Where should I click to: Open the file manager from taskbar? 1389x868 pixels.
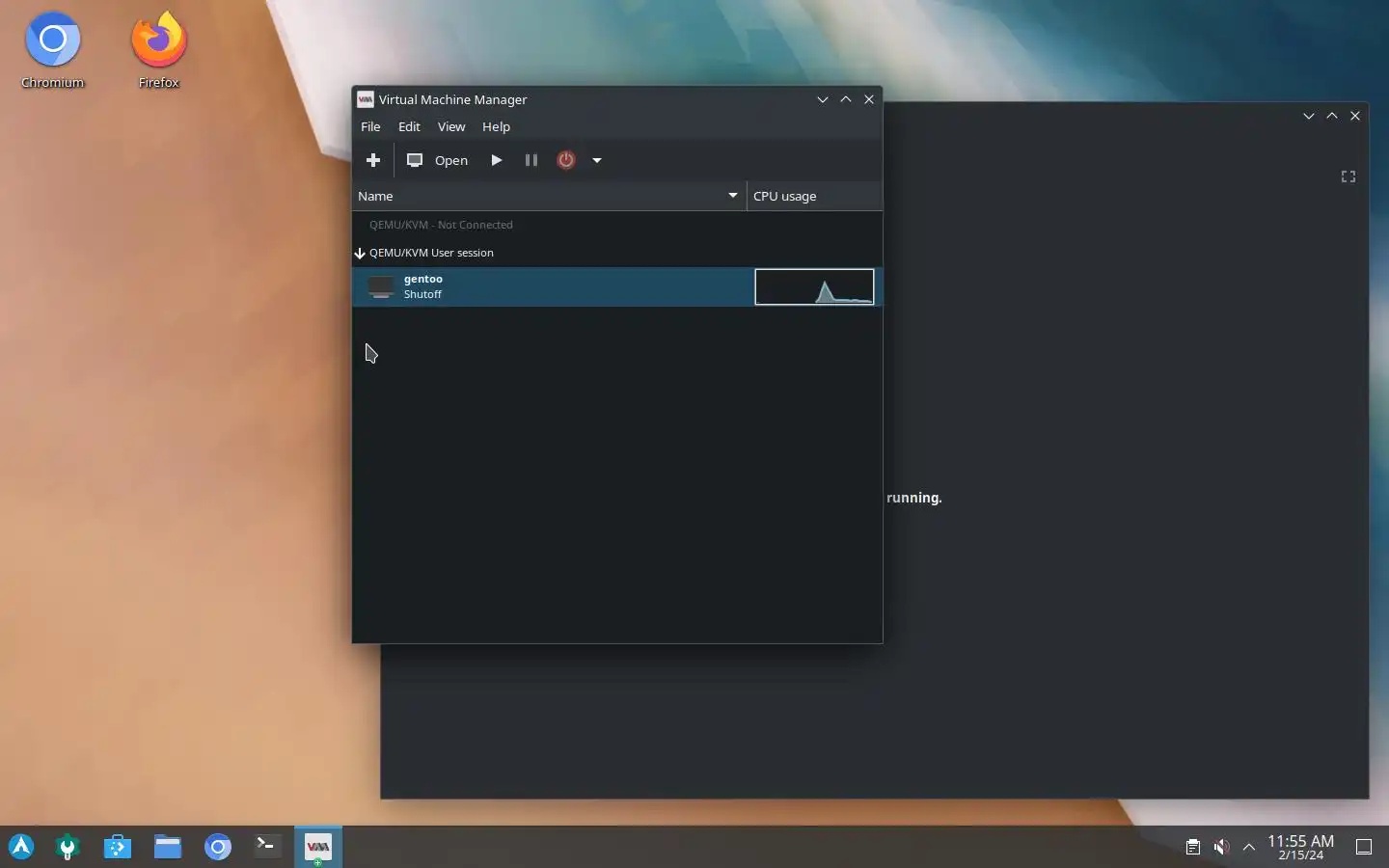168,847
